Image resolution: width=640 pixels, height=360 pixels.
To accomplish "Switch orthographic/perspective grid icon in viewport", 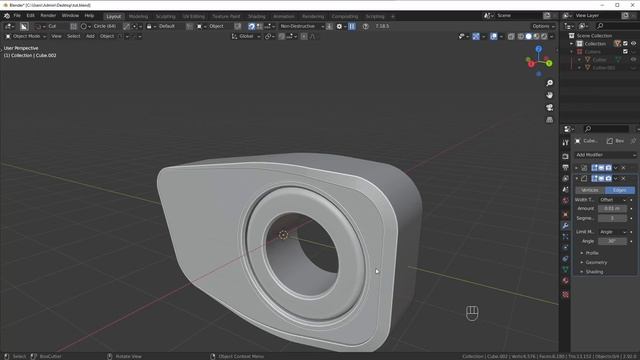I will 550,120.
